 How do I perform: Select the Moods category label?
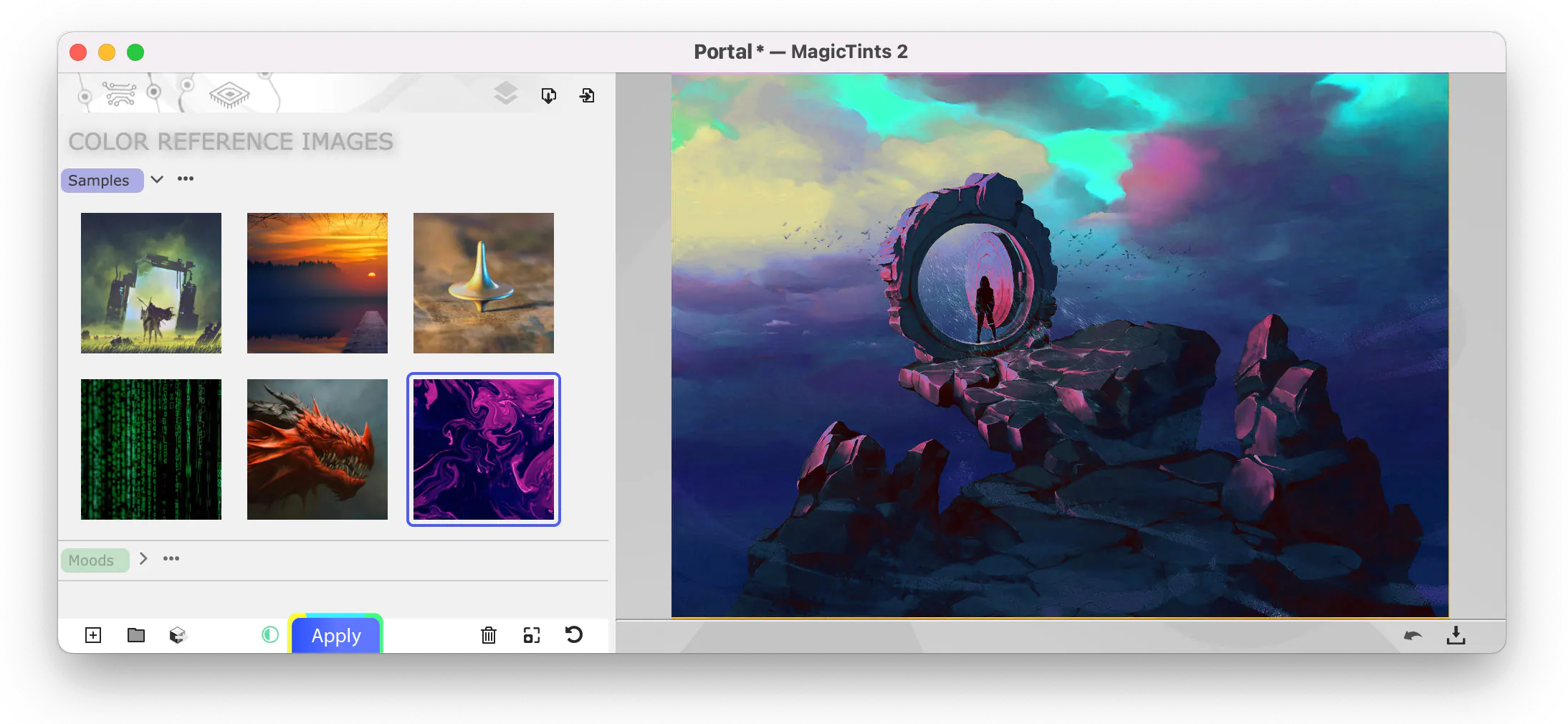coord(92,561)
